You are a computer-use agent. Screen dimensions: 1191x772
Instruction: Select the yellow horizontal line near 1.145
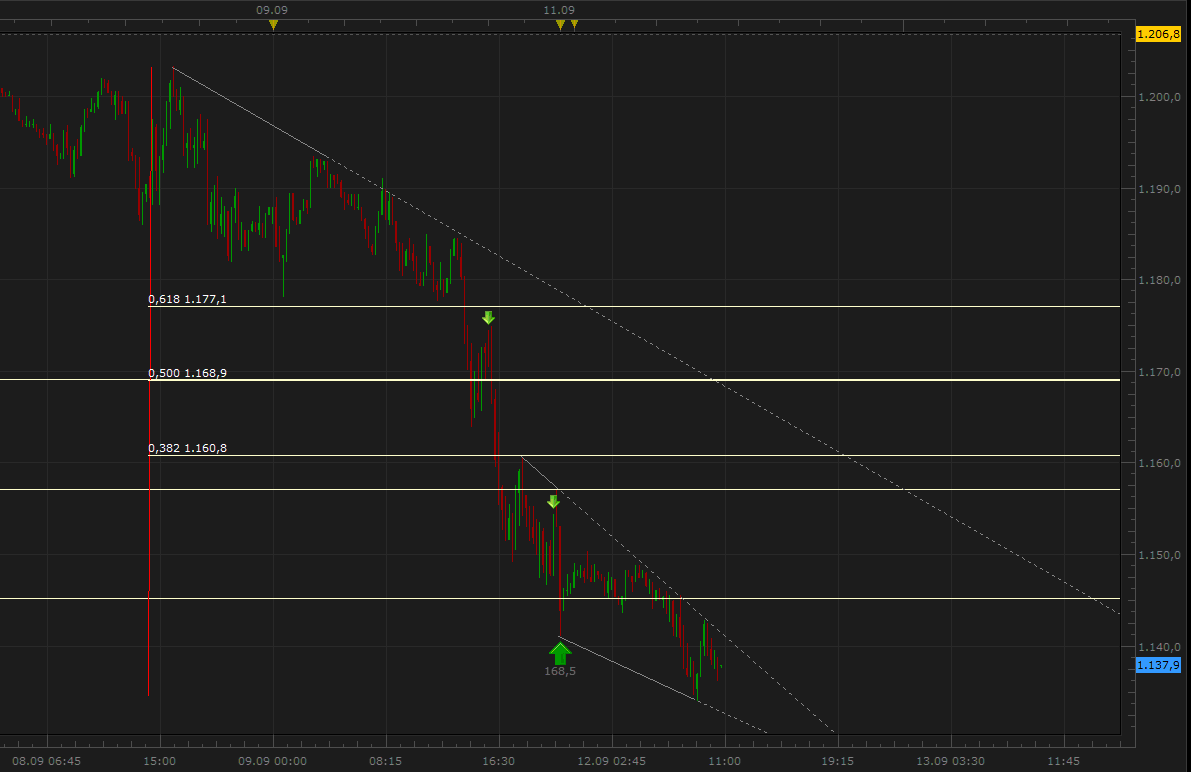click(800, 599)
